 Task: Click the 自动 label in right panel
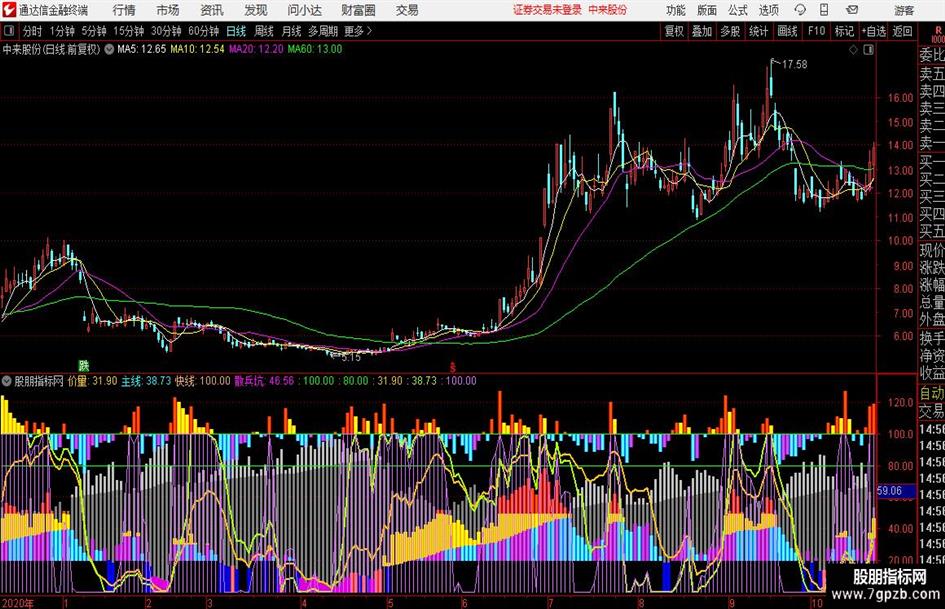pos(932,393)
